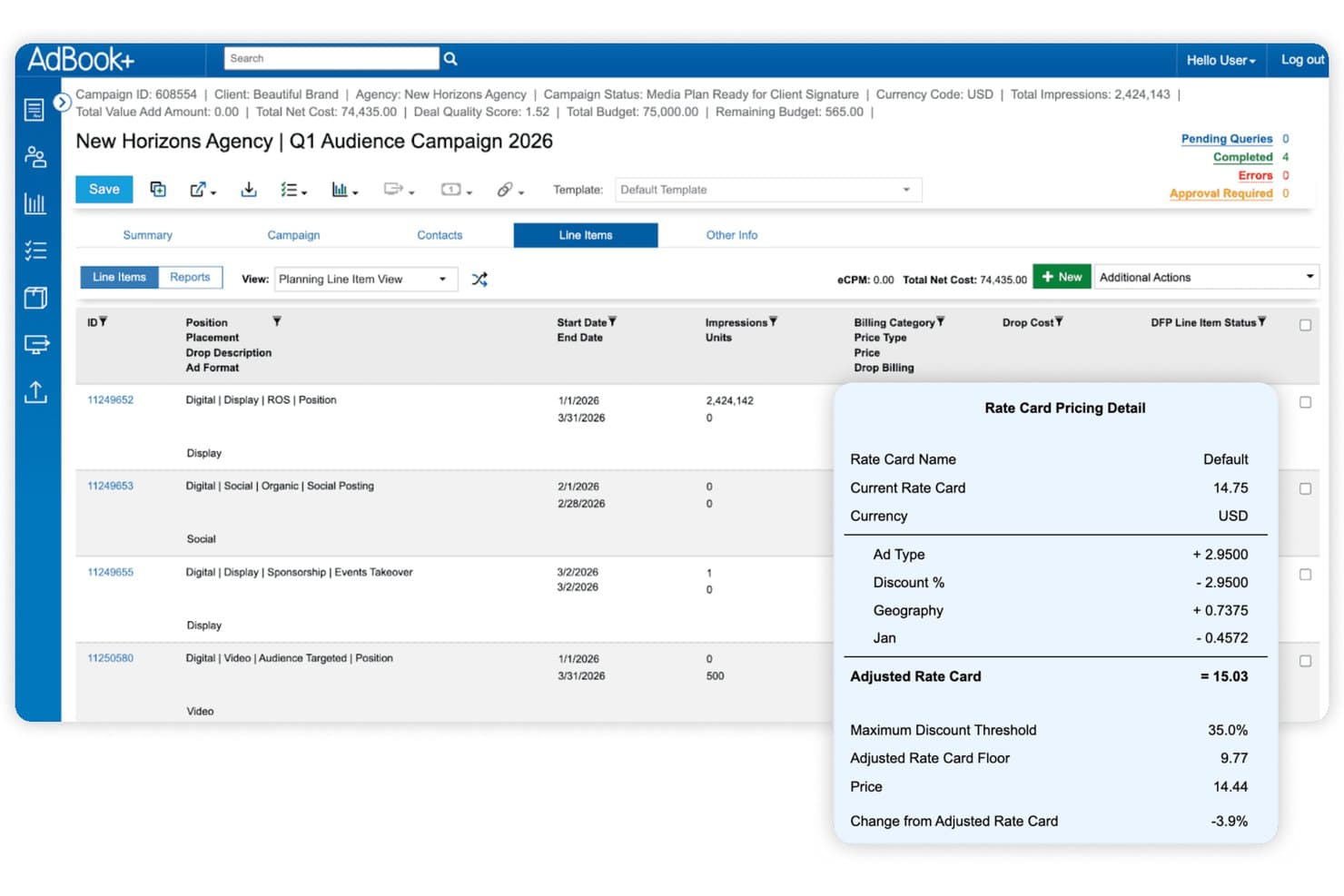This screenshot has height=896, width=1344.
Task: Open the green checklist toolbar menu
Action: point(293,190)
